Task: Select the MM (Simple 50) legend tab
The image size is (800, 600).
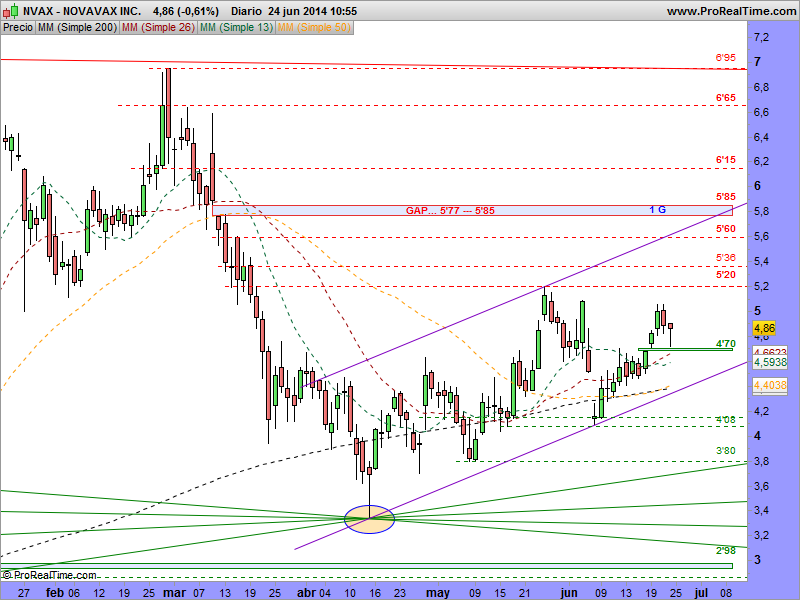Action: [x=314, y=28]
